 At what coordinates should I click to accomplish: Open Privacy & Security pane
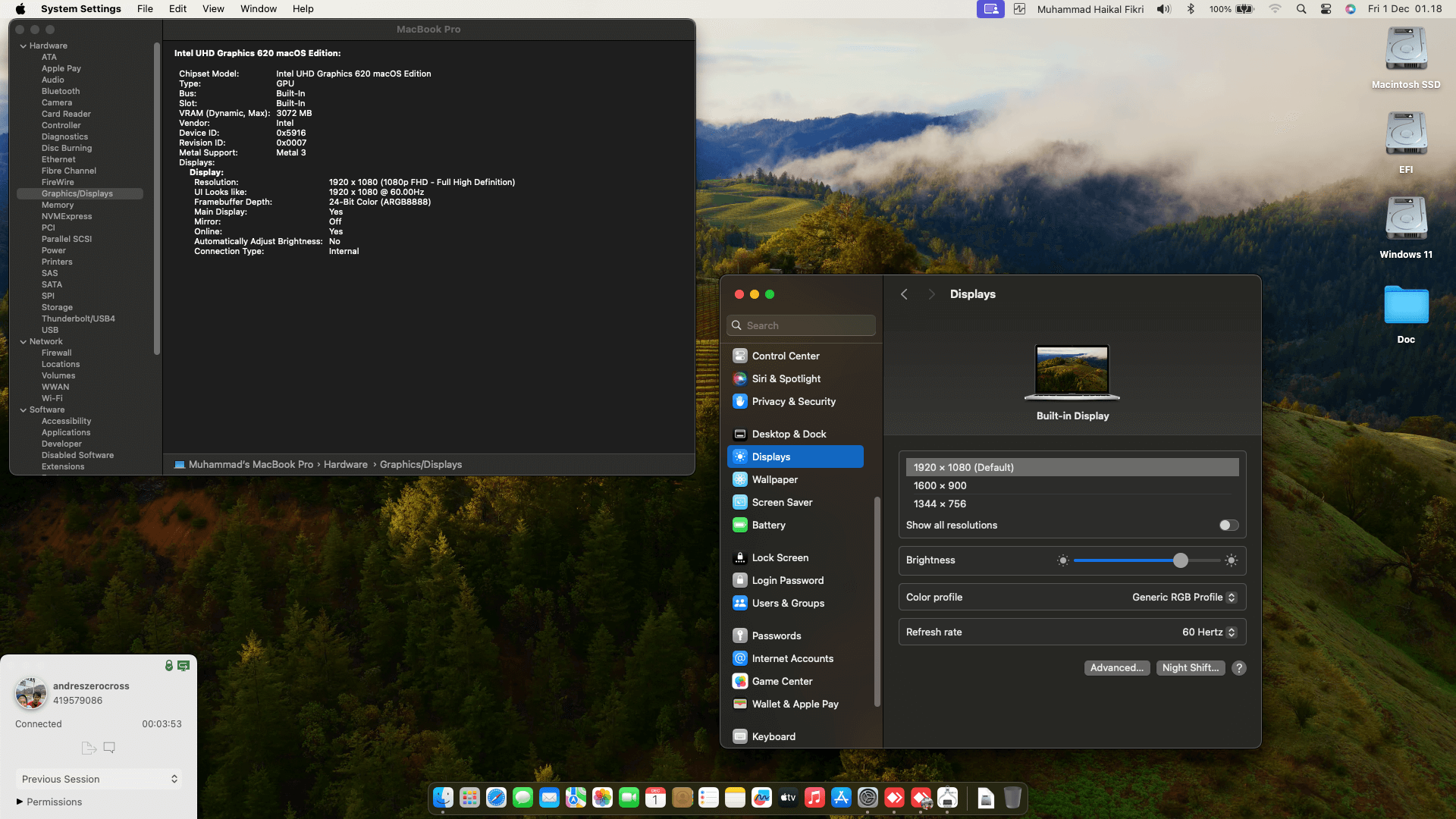793,401
